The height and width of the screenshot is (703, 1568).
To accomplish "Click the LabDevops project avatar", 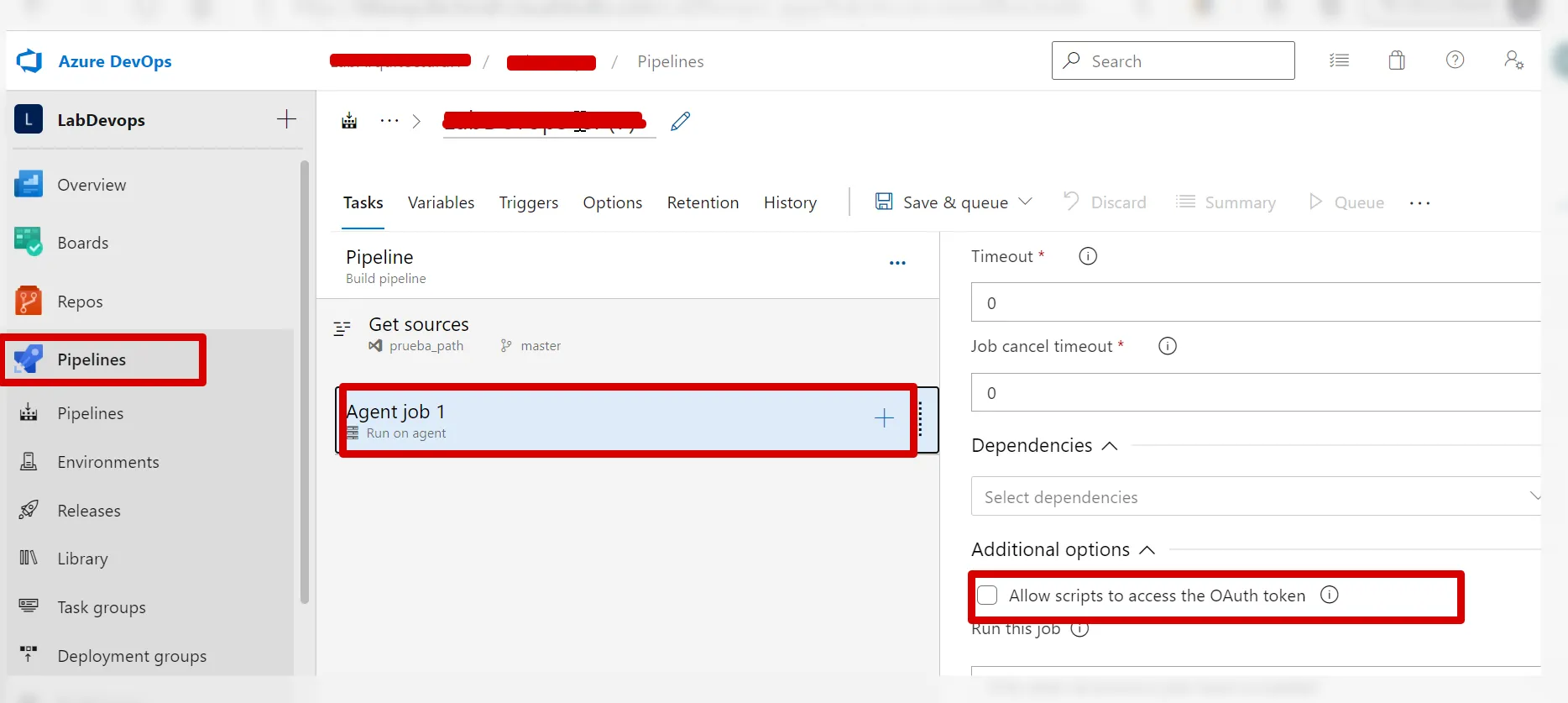I will pos(29,119).
